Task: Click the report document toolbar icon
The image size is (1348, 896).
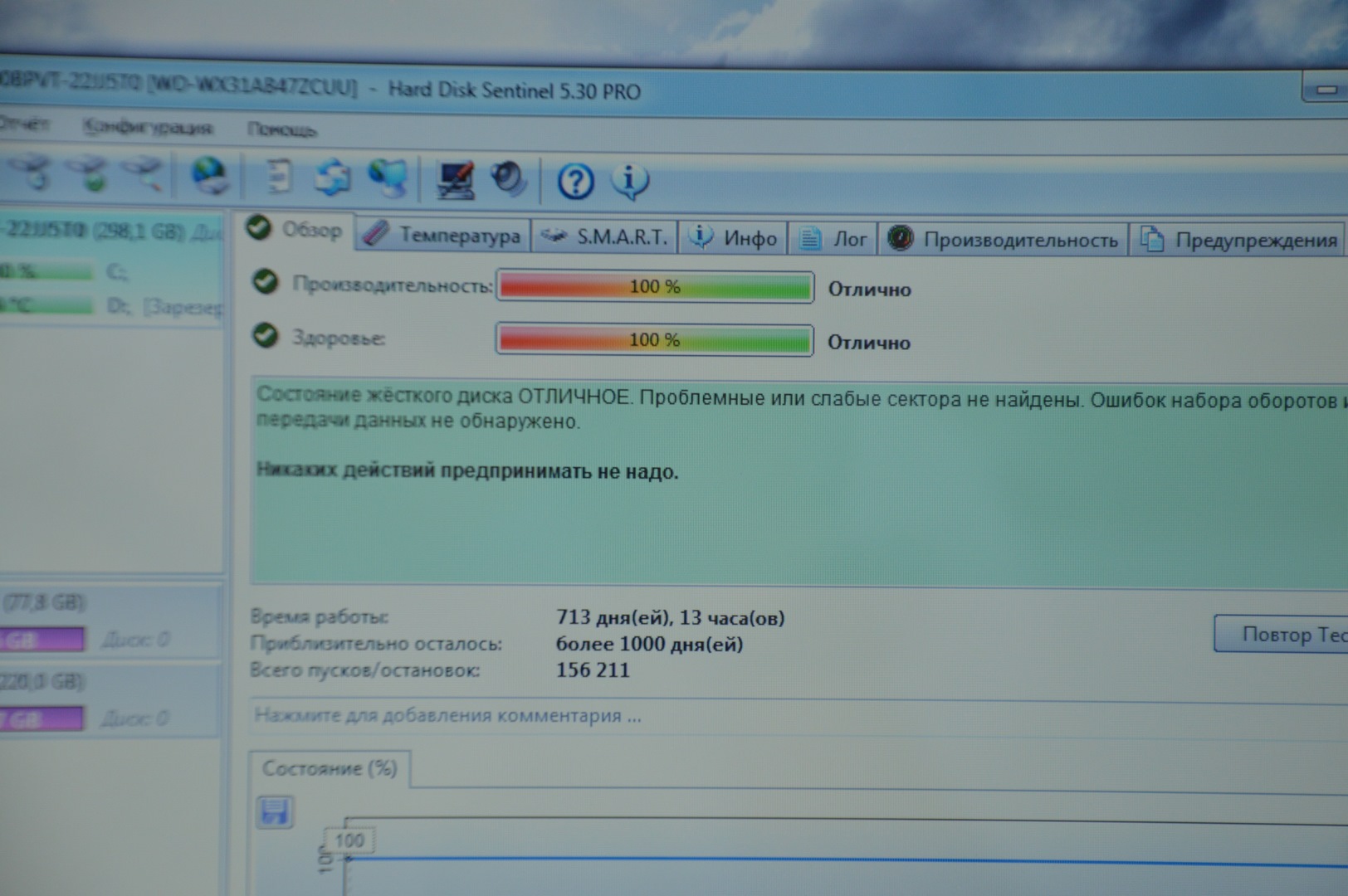Action: pos(278,177)
